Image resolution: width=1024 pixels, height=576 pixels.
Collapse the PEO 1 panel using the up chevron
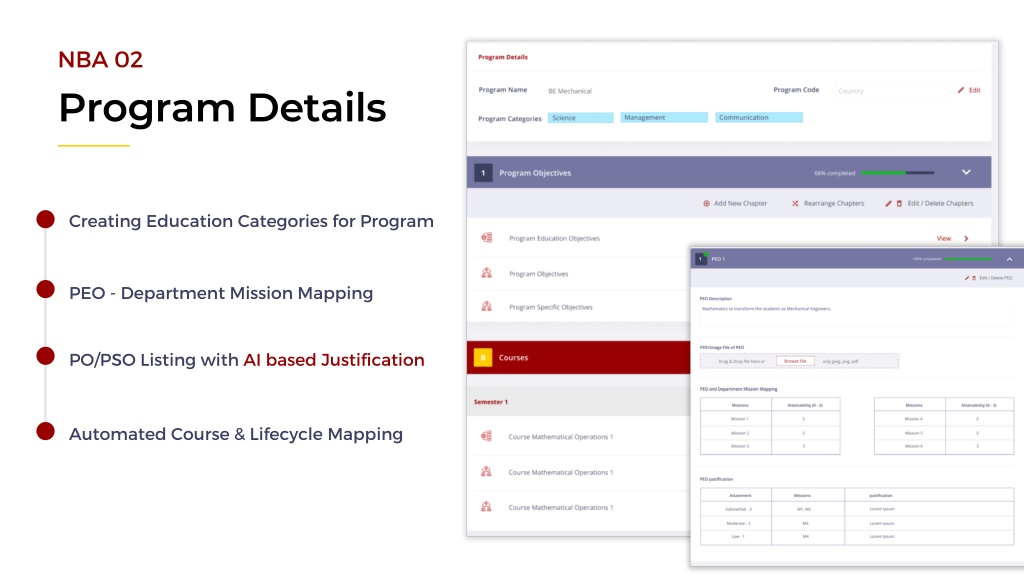pyautogui.click(x=1009, y=259)
